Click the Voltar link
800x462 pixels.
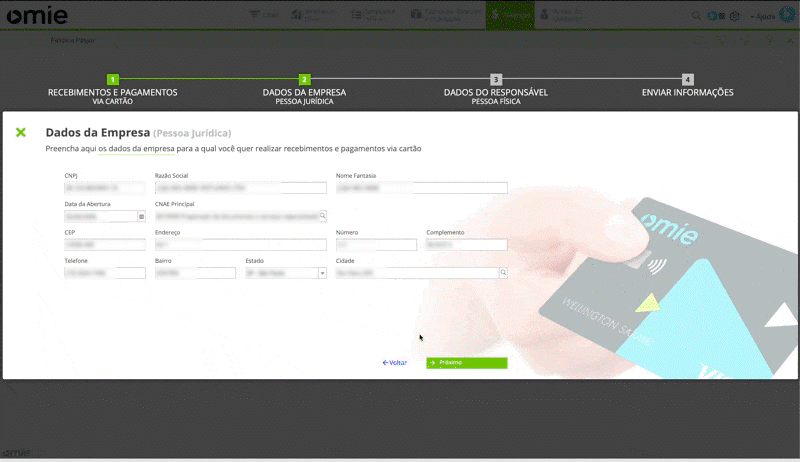coord(395,363)
